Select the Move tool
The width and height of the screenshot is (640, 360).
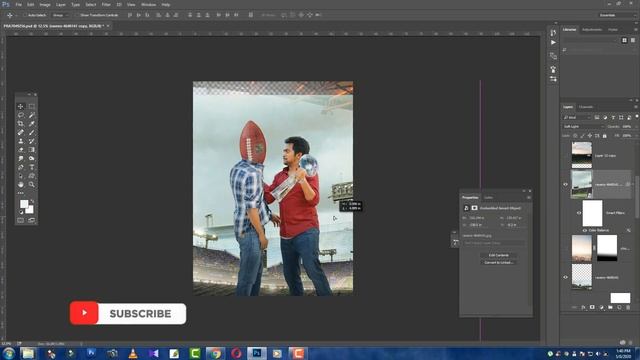[x=20, y=107]
